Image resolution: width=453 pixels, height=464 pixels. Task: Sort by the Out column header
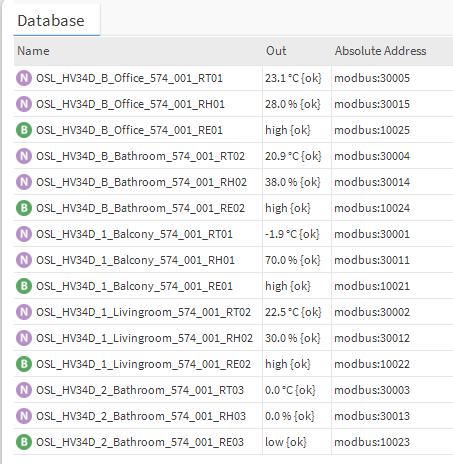click(276, 51)
